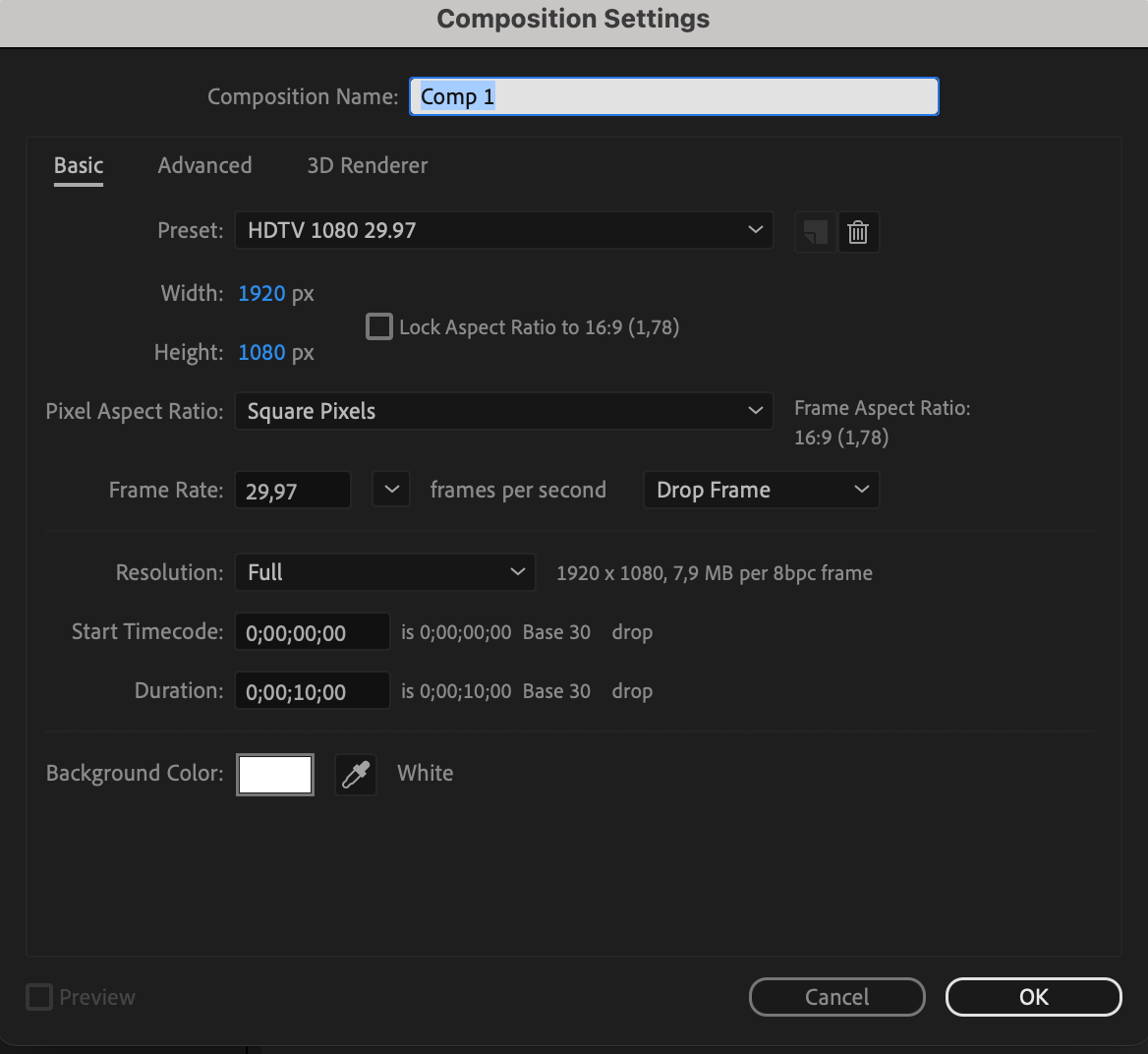This screenshot has height=1054, width=1148.
Task: Click the Cancel button
Action: pyautogui.click(x=836, y=997)
